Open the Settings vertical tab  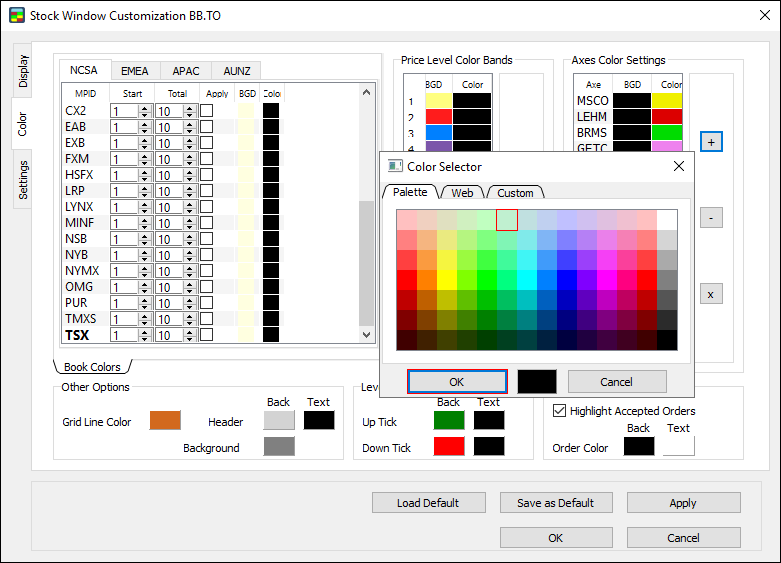click(23, 180)
